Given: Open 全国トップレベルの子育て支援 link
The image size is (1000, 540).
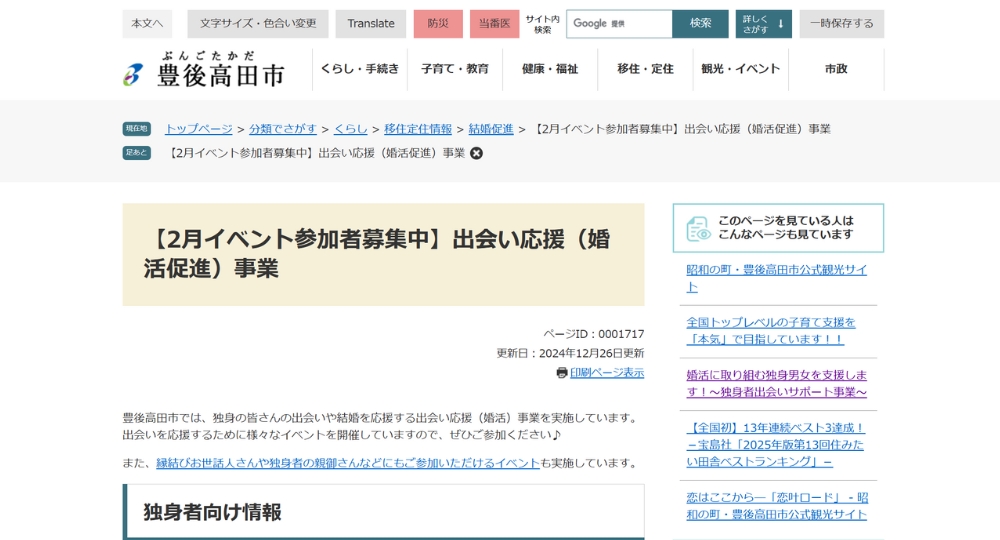Looking at the screenshot, I should point(771,331).
